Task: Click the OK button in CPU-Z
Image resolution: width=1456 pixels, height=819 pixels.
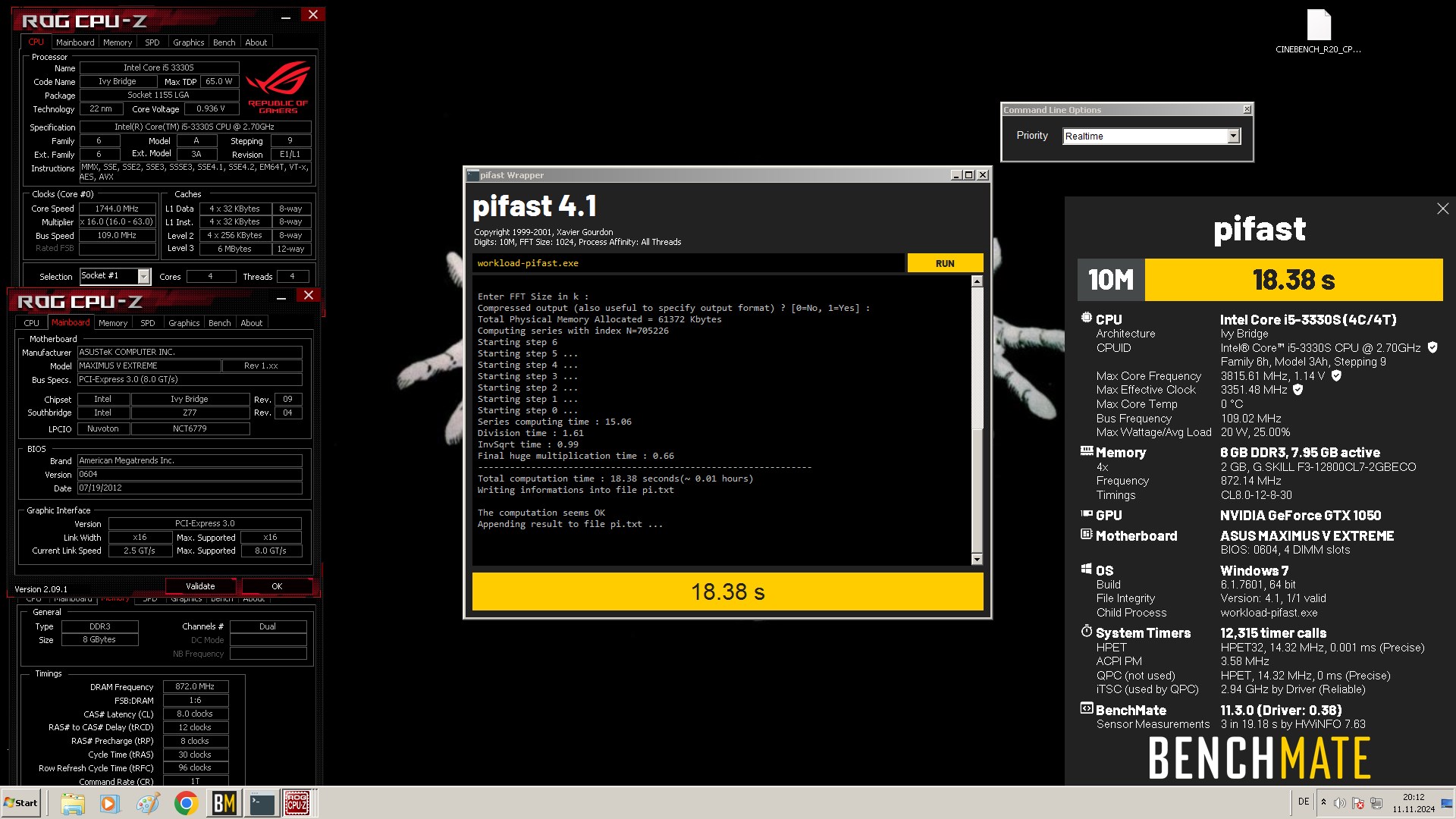Action: pos(277,586)
